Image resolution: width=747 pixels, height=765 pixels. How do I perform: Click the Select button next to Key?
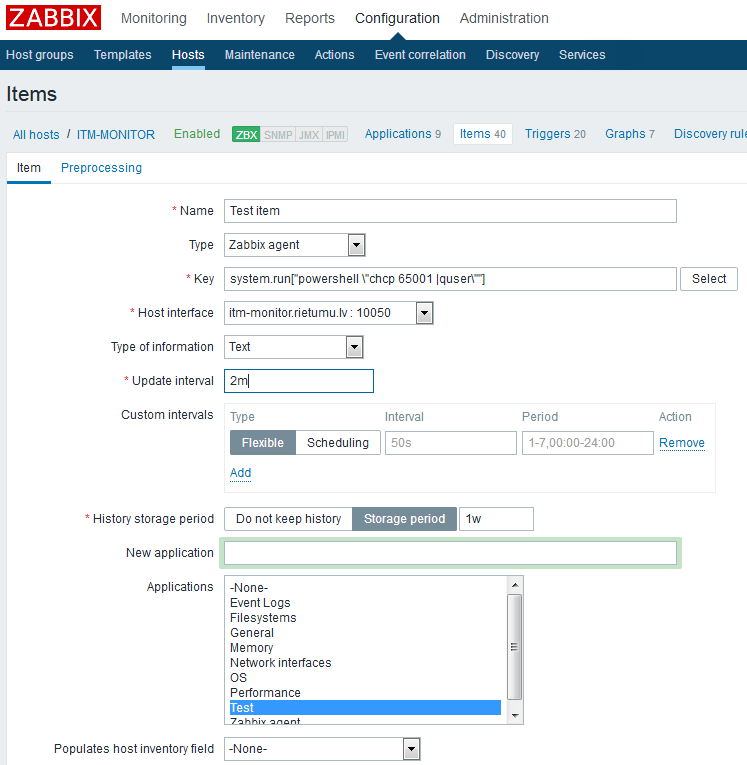click(x=708, y=279)
